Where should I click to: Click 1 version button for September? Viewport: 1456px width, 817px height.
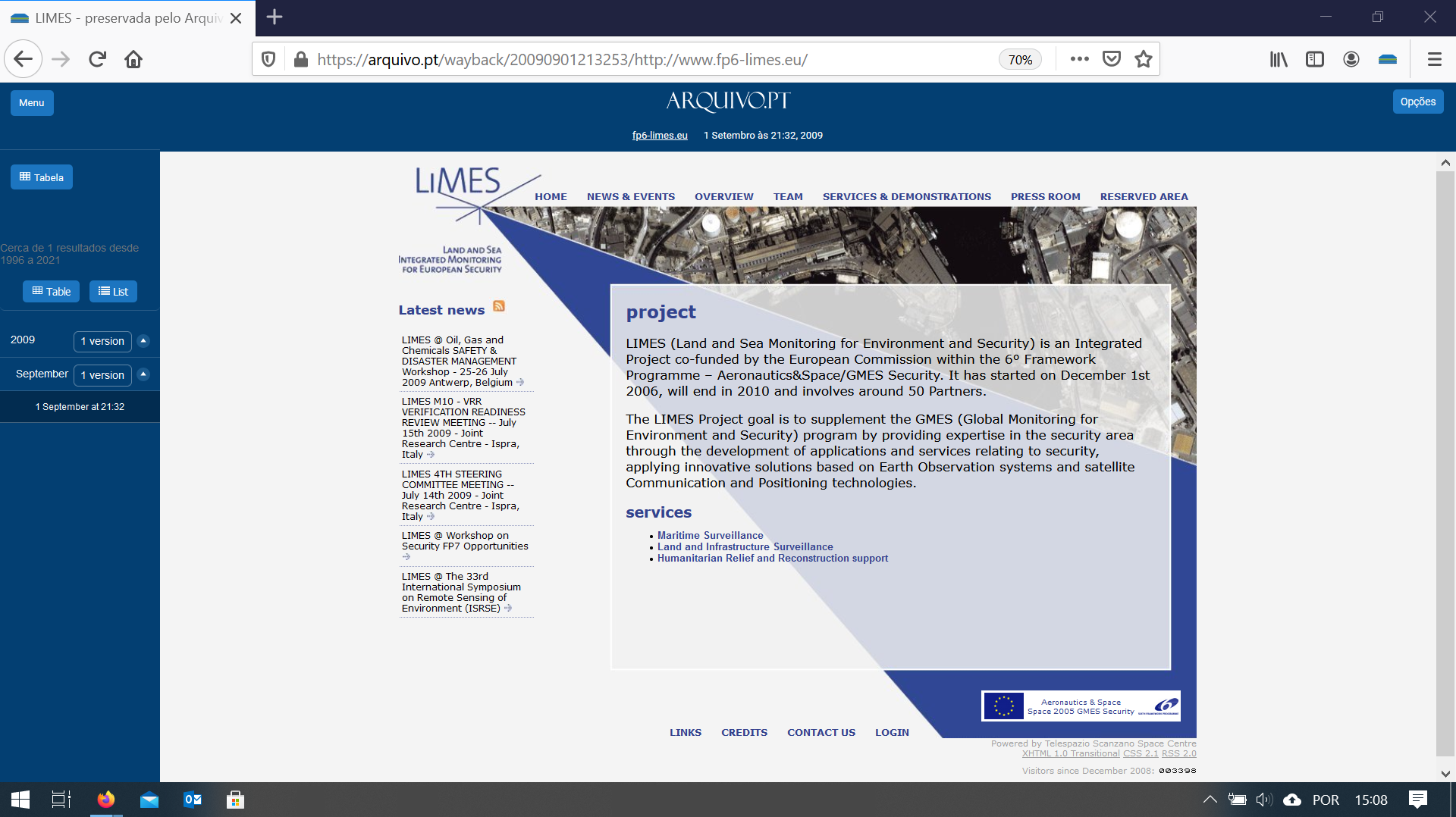click(102, 375)
